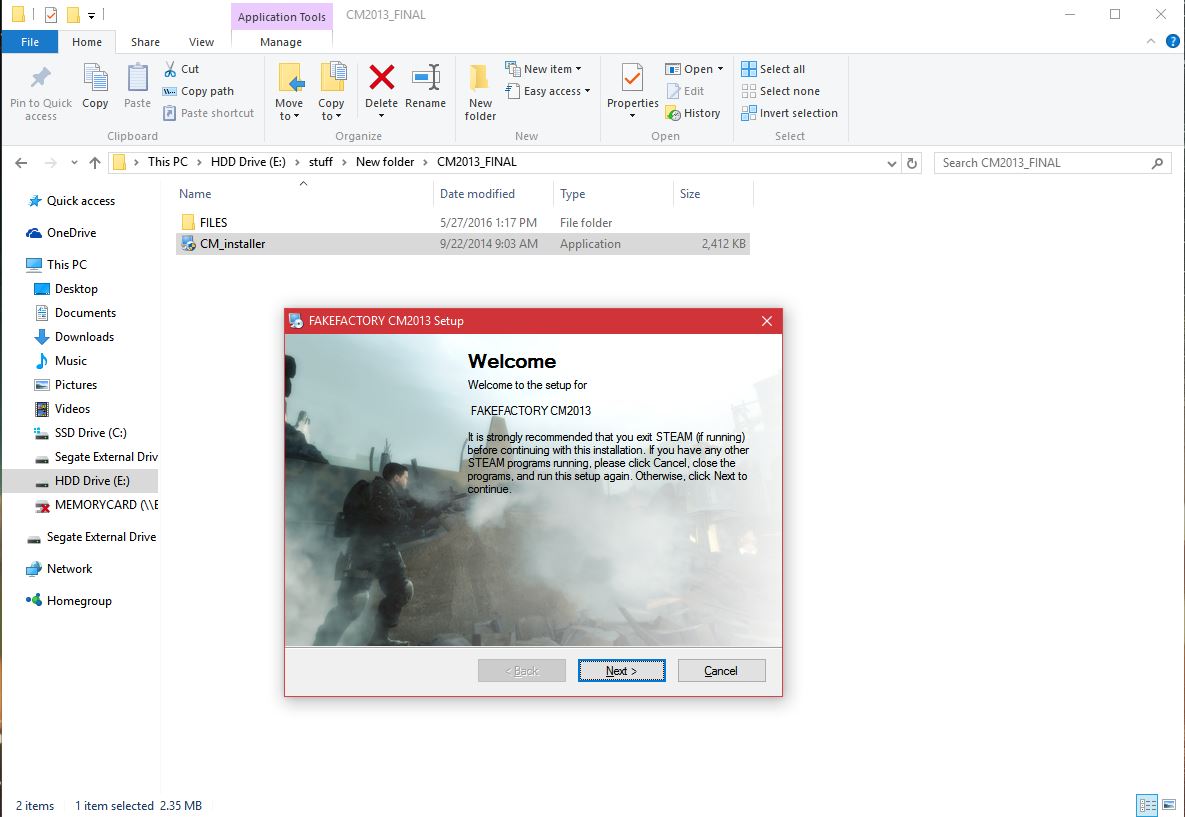Click Next in the CM2013 Setup dialog

pyautogui.click(x=621, y=670)
